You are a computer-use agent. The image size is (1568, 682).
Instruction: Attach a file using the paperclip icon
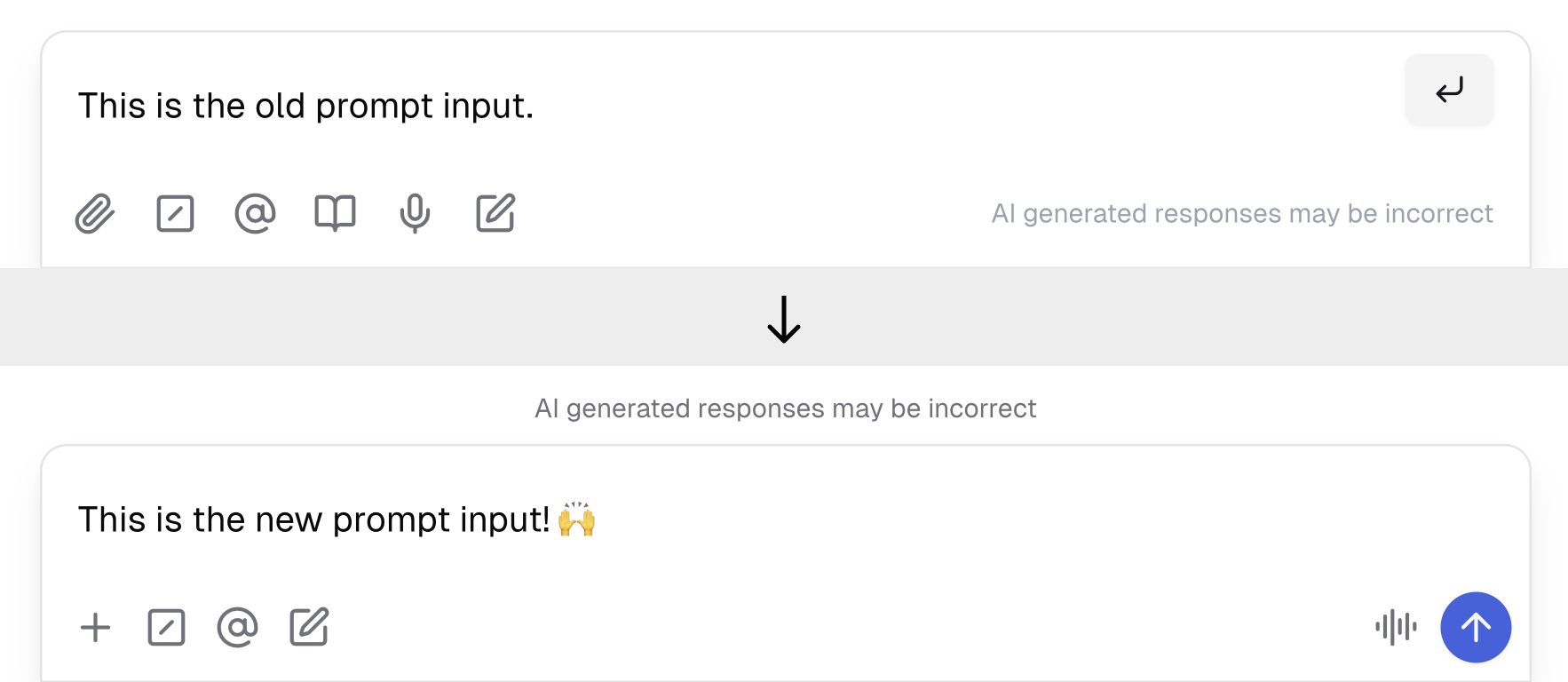point(96,213)
